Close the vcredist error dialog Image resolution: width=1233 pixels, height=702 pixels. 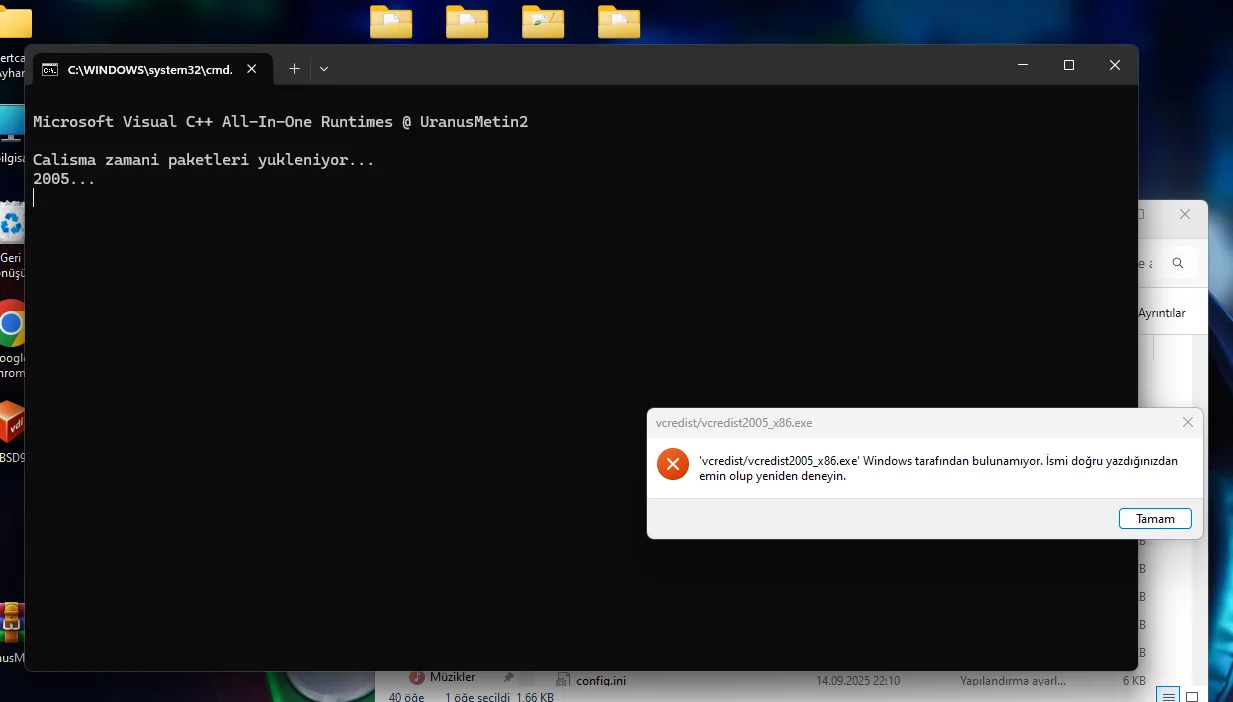point(1187,422)
